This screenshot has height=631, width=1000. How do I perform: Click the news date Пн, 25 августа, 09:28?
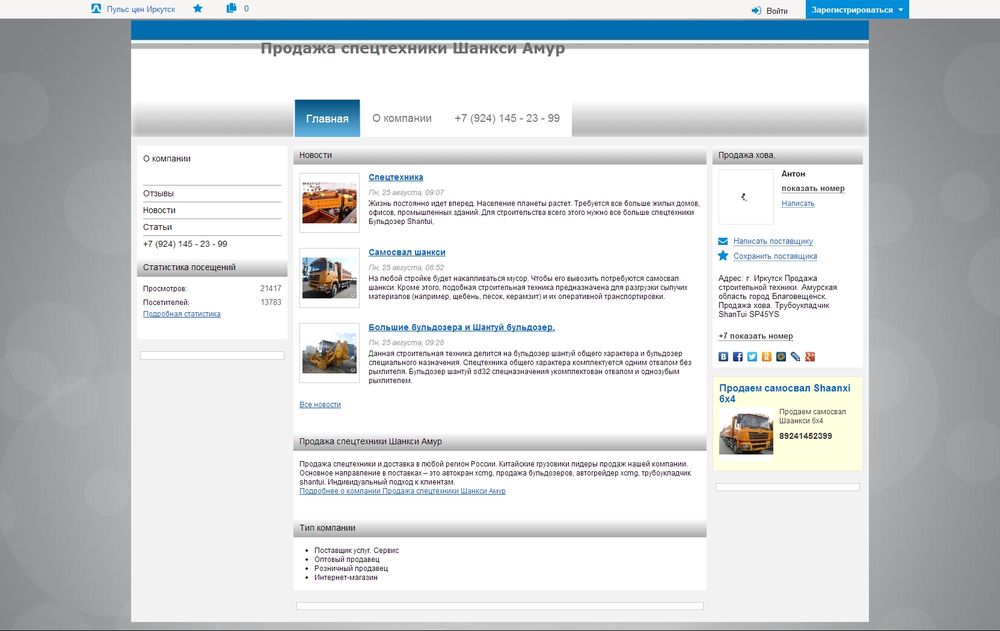point(406,343)
